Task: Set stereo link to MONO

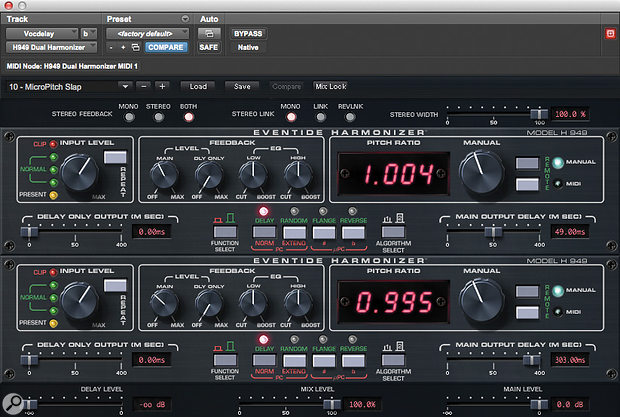Action: [291, 117]
